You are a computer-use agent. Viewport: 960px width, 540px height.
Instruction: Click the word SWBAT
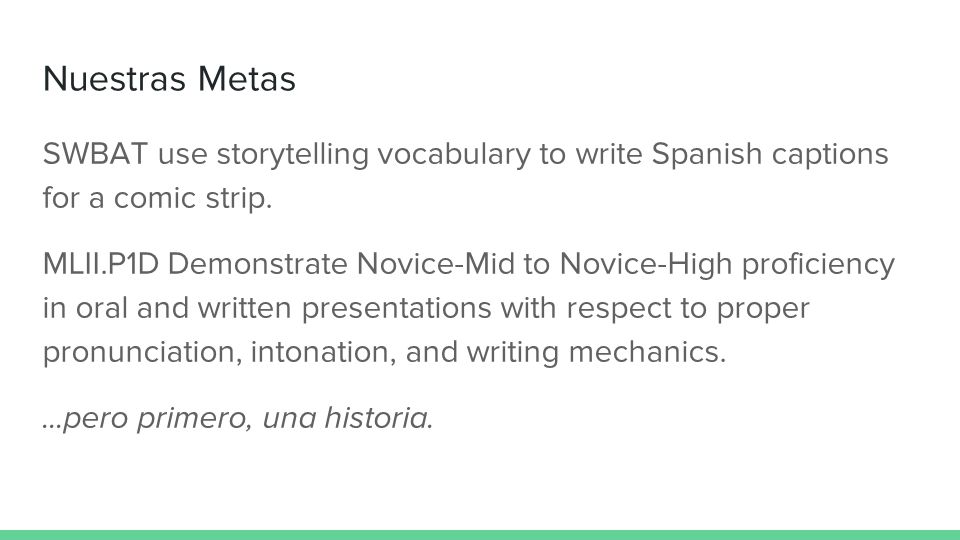96,154
